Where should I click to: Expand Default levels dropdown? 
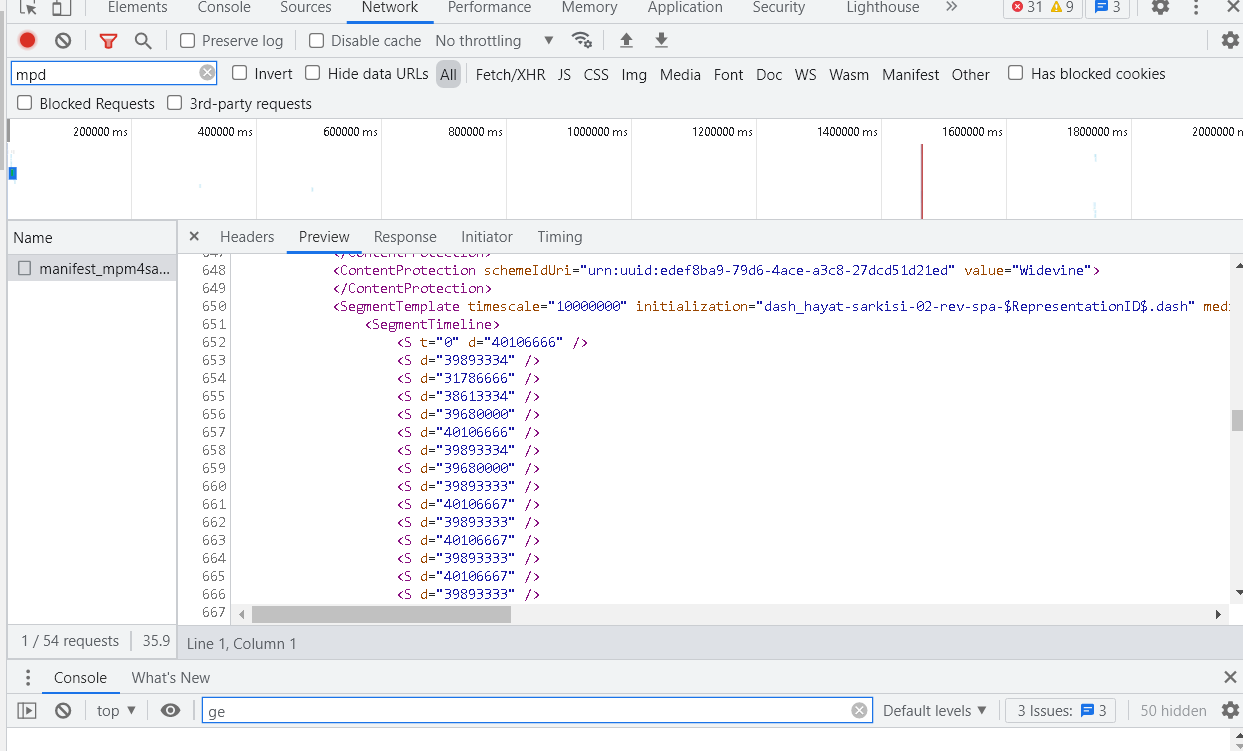(934, 711)
